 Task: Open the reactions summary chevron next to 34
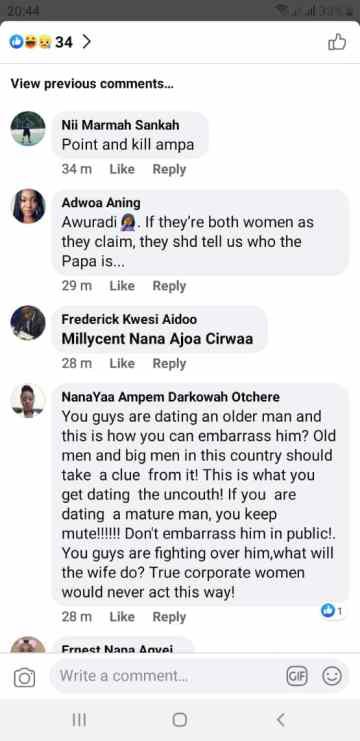click(x=86, y=42)
